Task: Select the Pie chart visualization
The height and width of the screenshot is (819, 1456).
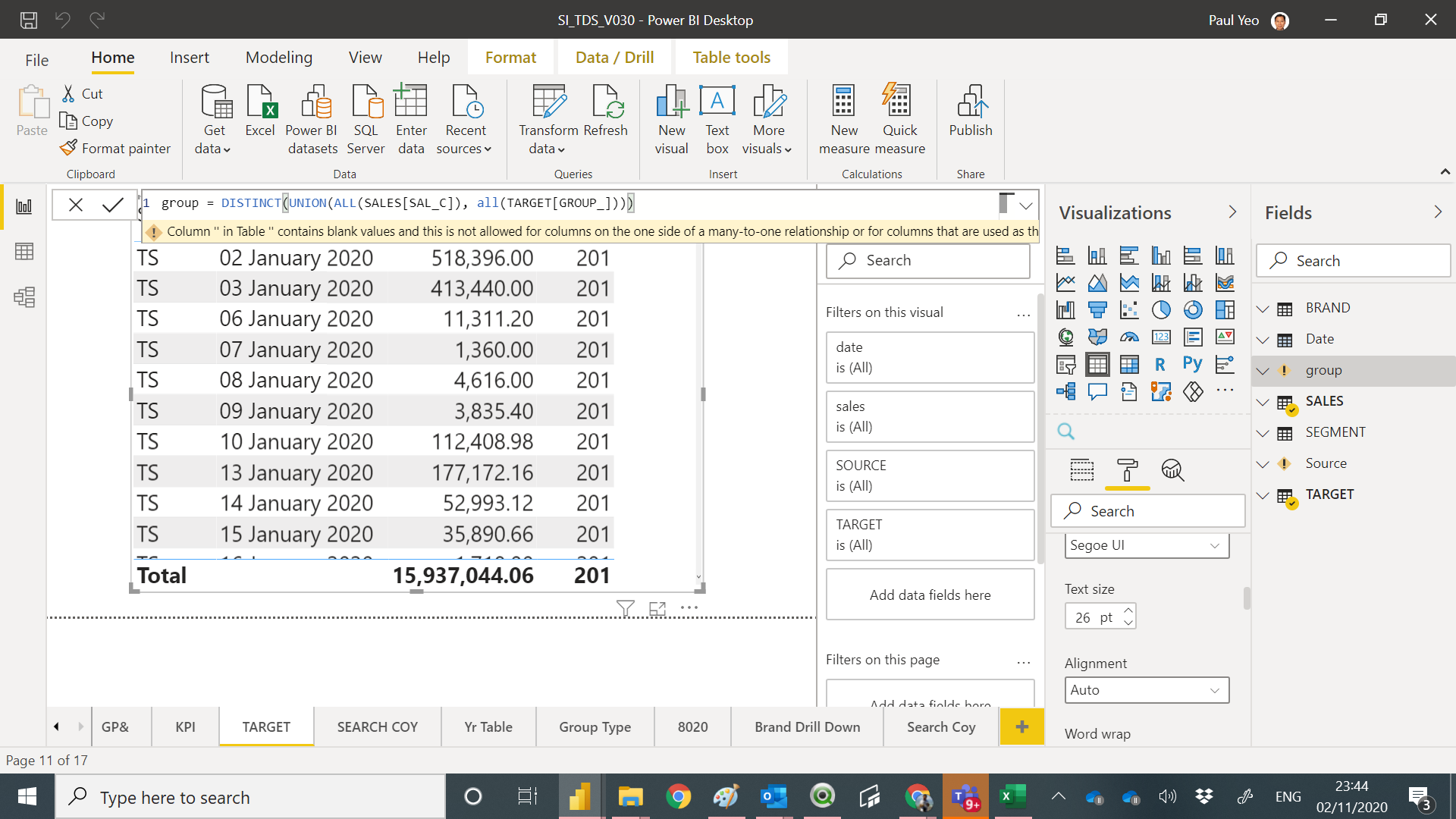Action: 1161,309
